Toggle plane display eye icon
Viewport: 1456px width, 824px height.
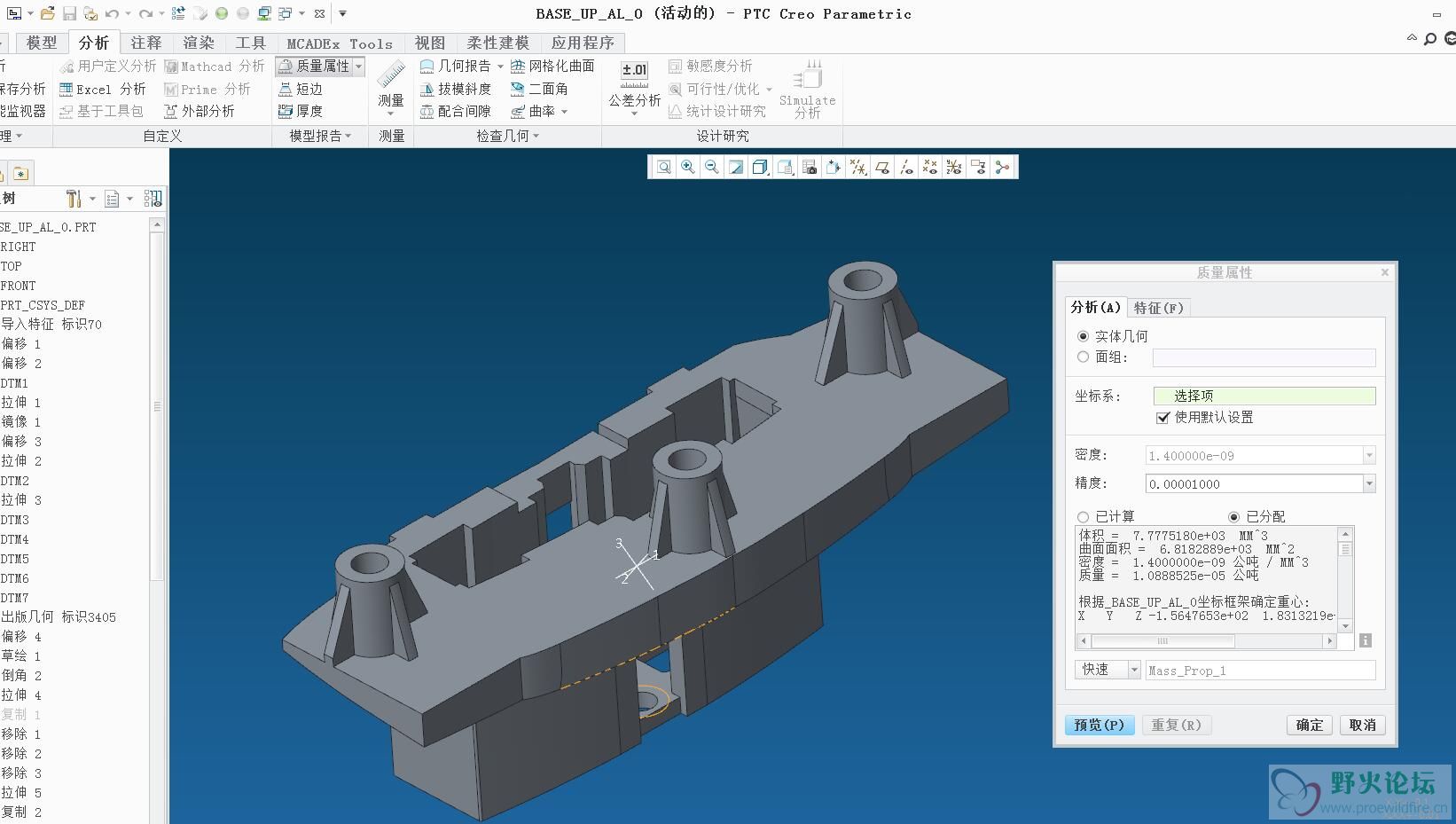click(882, 167)
